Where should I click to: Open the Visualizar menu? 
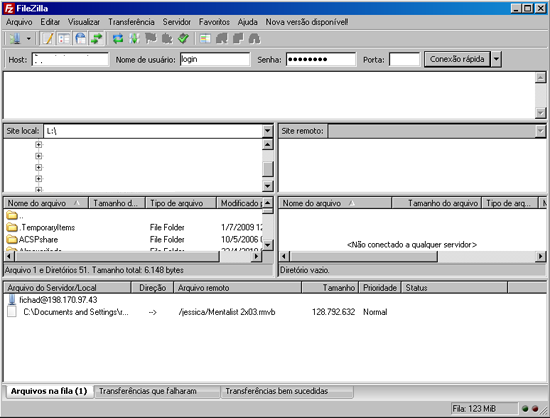tap(84, 22)
